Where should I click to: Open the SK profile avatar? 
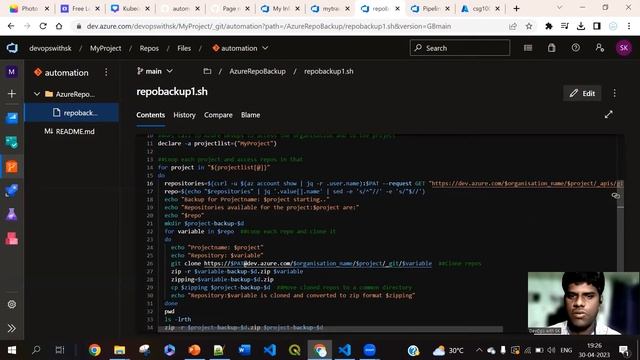coord(623,48)
